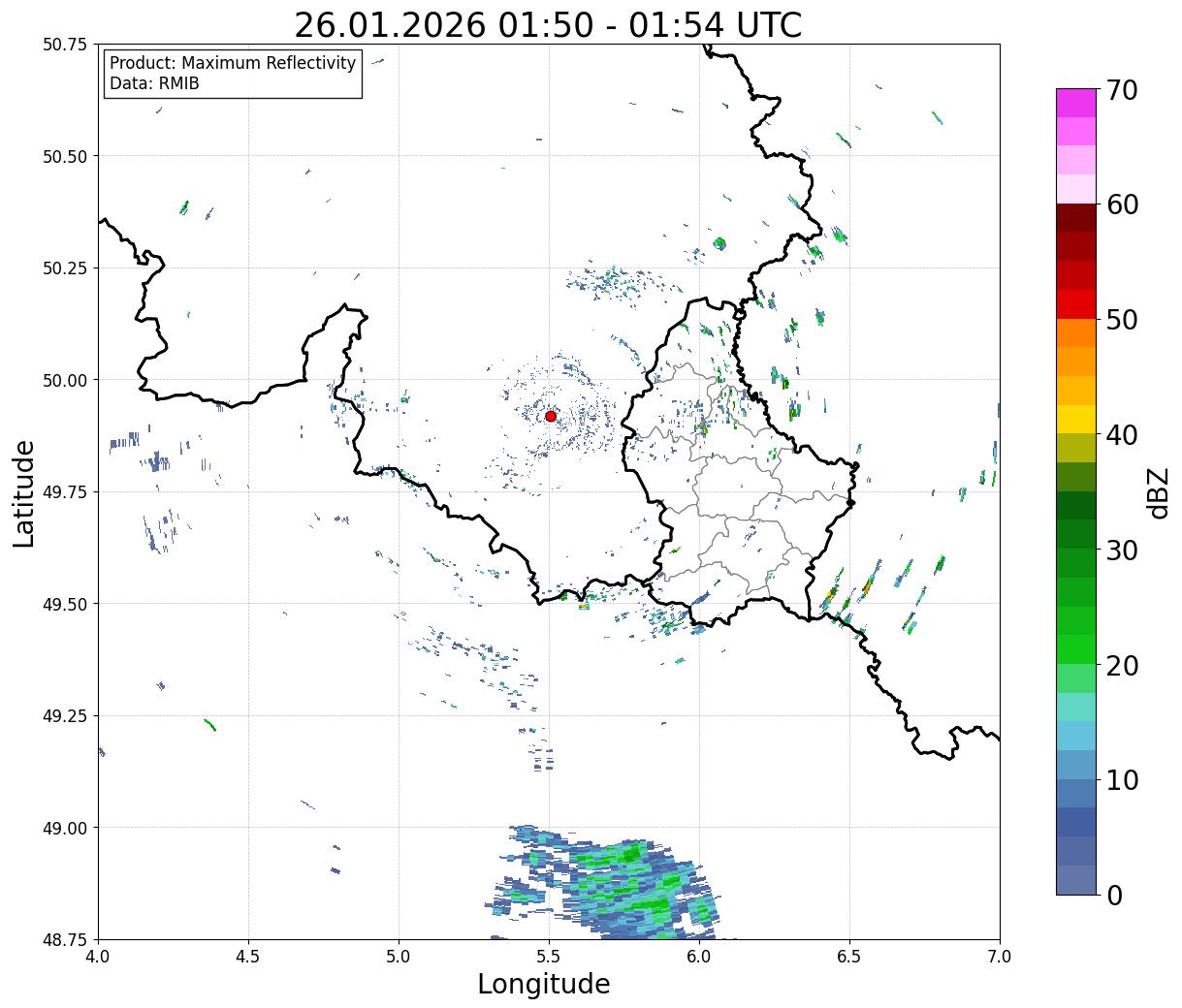Click colorbar tick label 40
The image size is (1182, 1008).
click(1122, 434)
